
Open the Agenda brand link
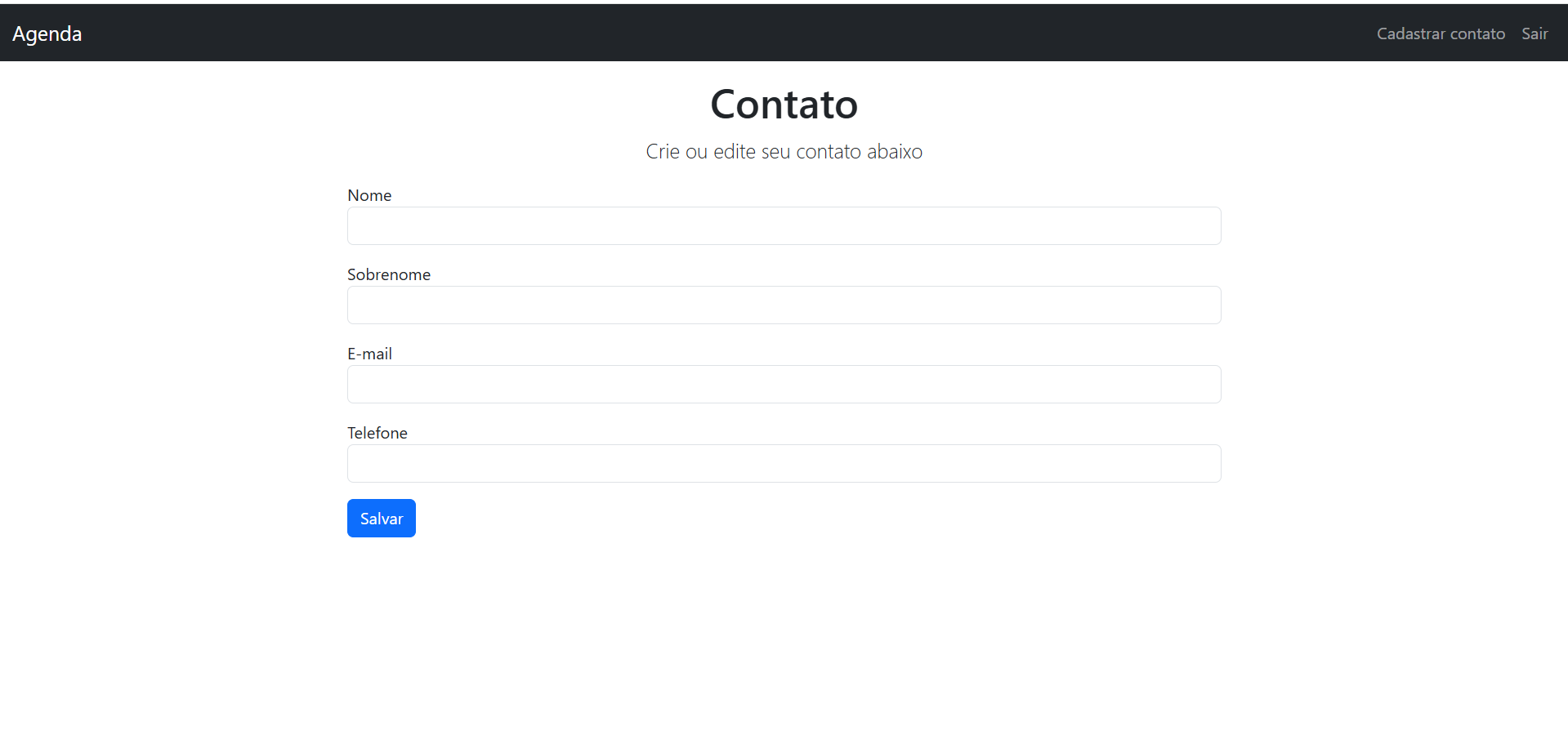pyautogui.click(x=47, y=33)
